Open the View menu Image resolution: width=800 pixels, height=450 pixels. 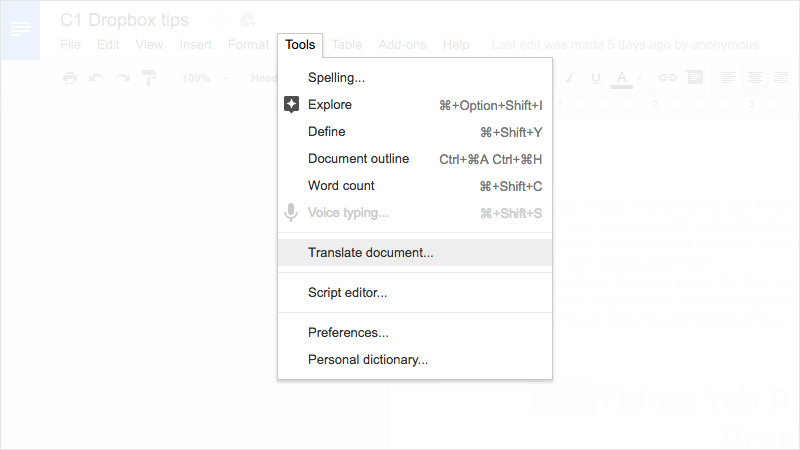(149, 45)
